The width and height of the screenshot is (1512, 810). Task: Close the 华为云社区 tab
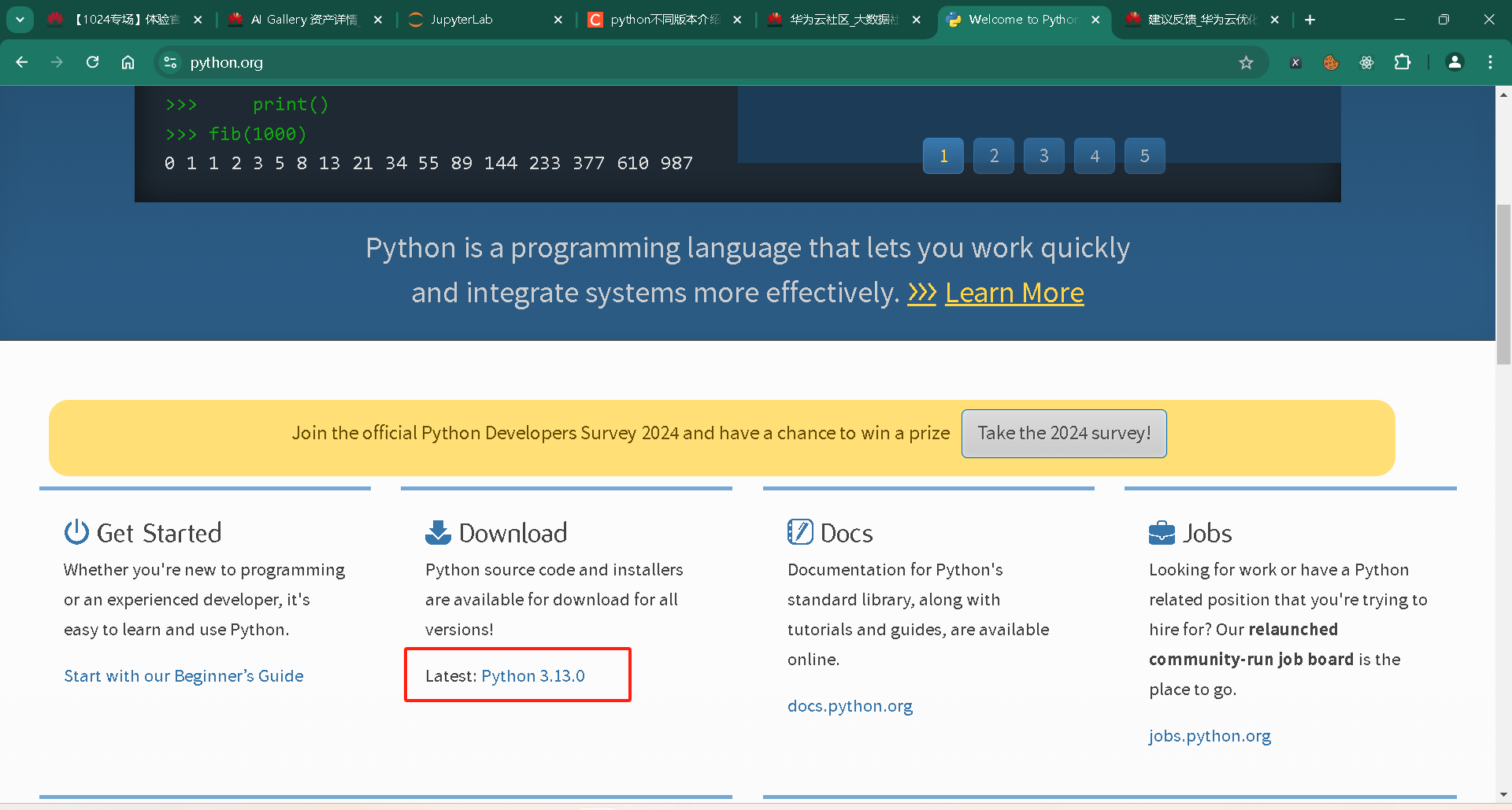pyautogui.click(x=917, y=20)
